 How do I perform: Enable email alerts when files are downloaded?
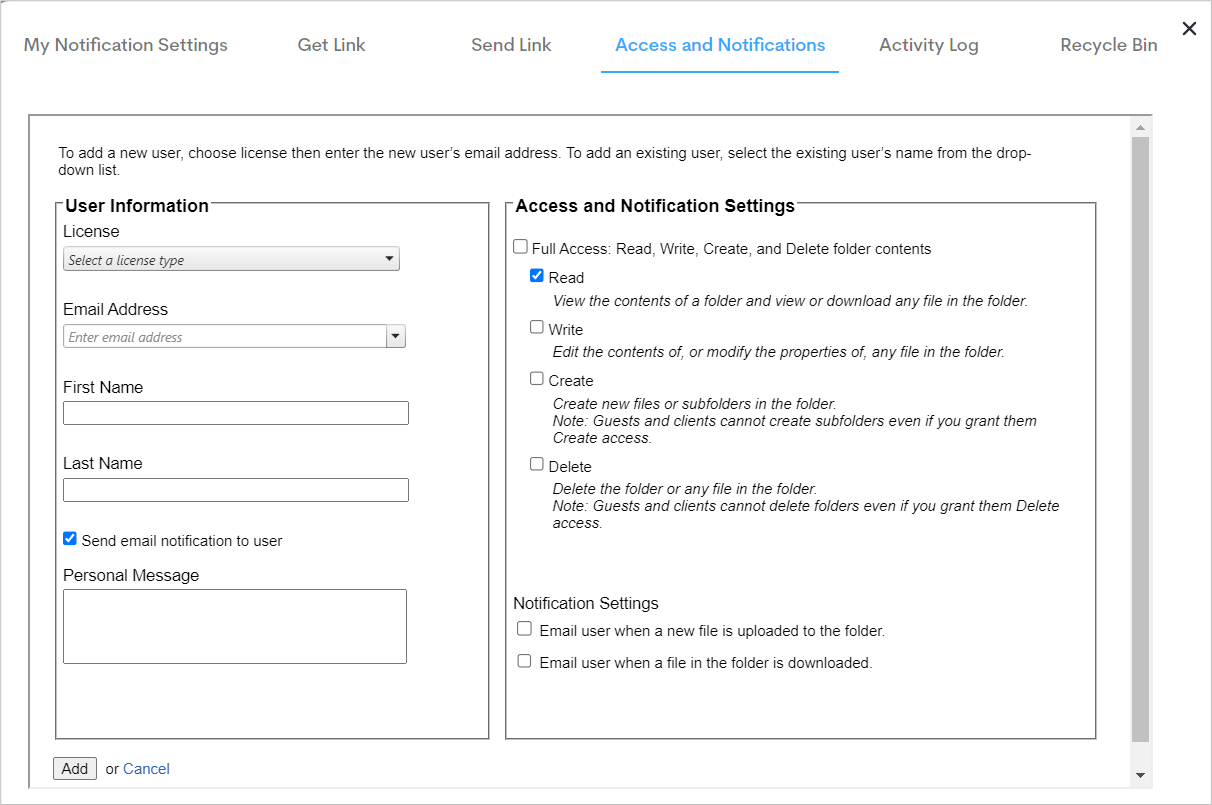point(524,660)
